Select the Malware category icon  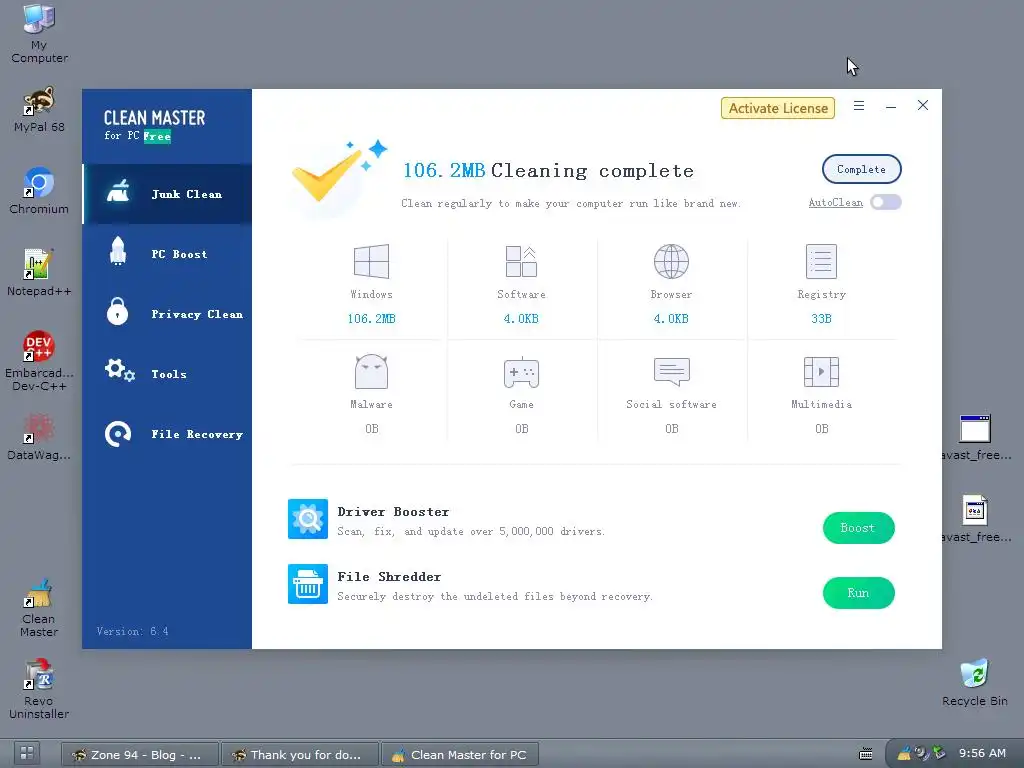tap(371, 372)
